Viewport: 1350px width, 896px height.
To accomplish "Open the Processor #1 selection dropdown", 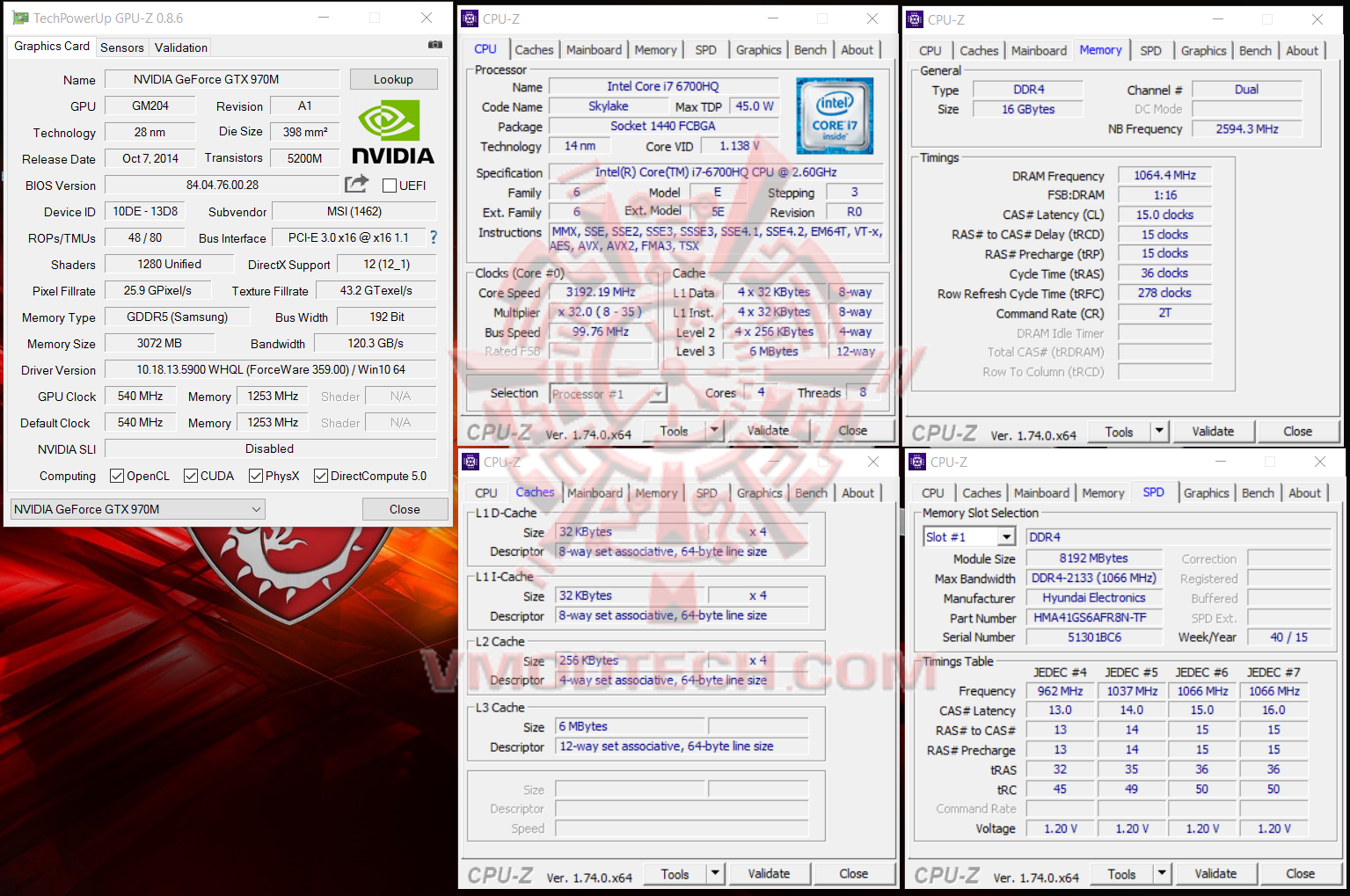I will pyautogui.click(x=608, y=394).
